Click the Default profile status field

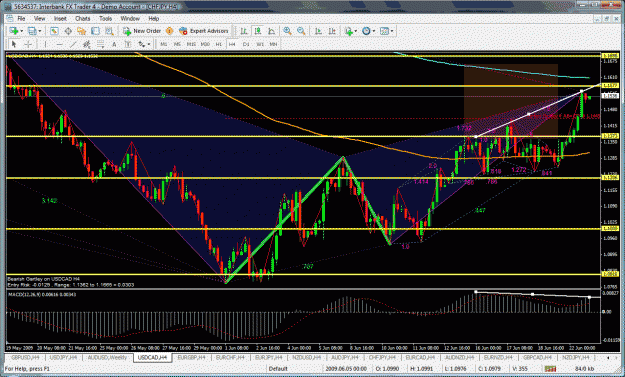[x=278, y=369]
